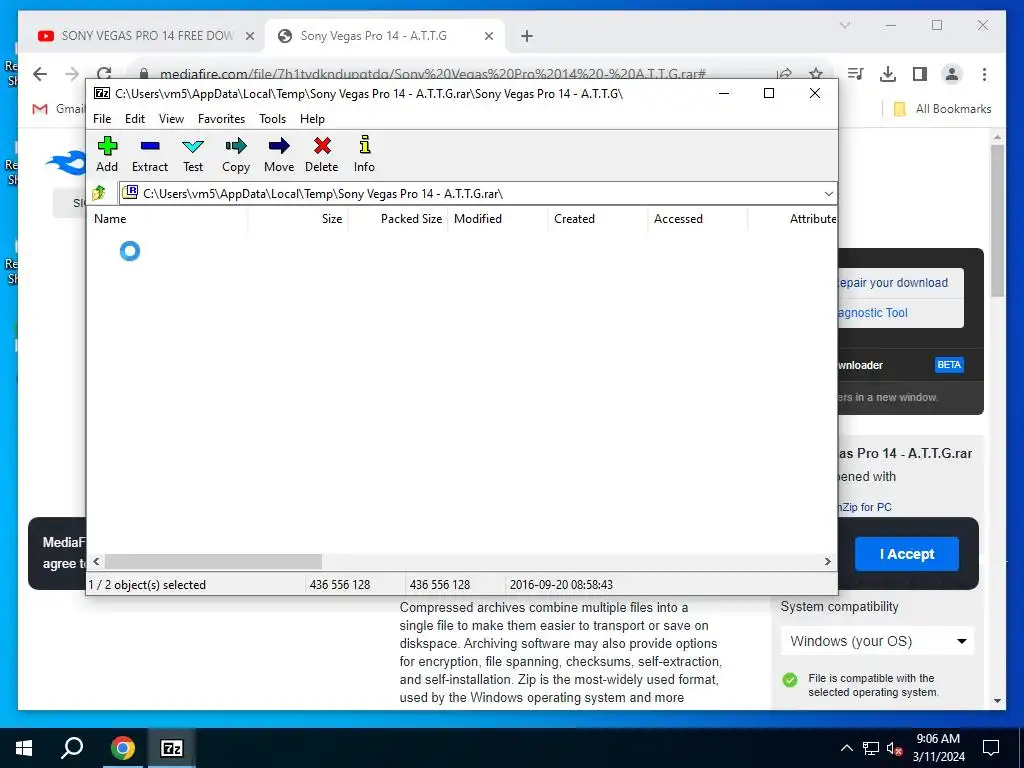The image size is (1024, 768).
Task: Click the right scroll arrow in 7-Zip
Action: 827,562
